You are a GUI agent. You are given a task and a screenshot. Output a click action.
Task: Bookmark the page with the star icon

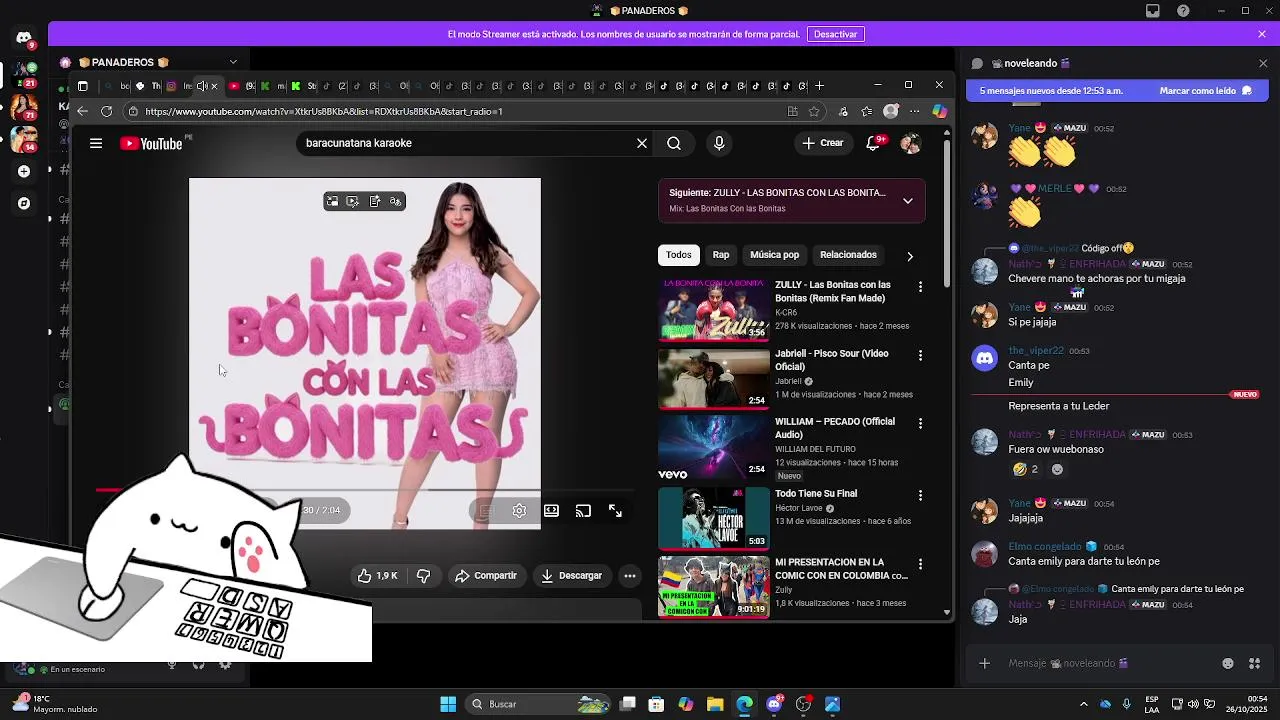(x=814, y=111)
